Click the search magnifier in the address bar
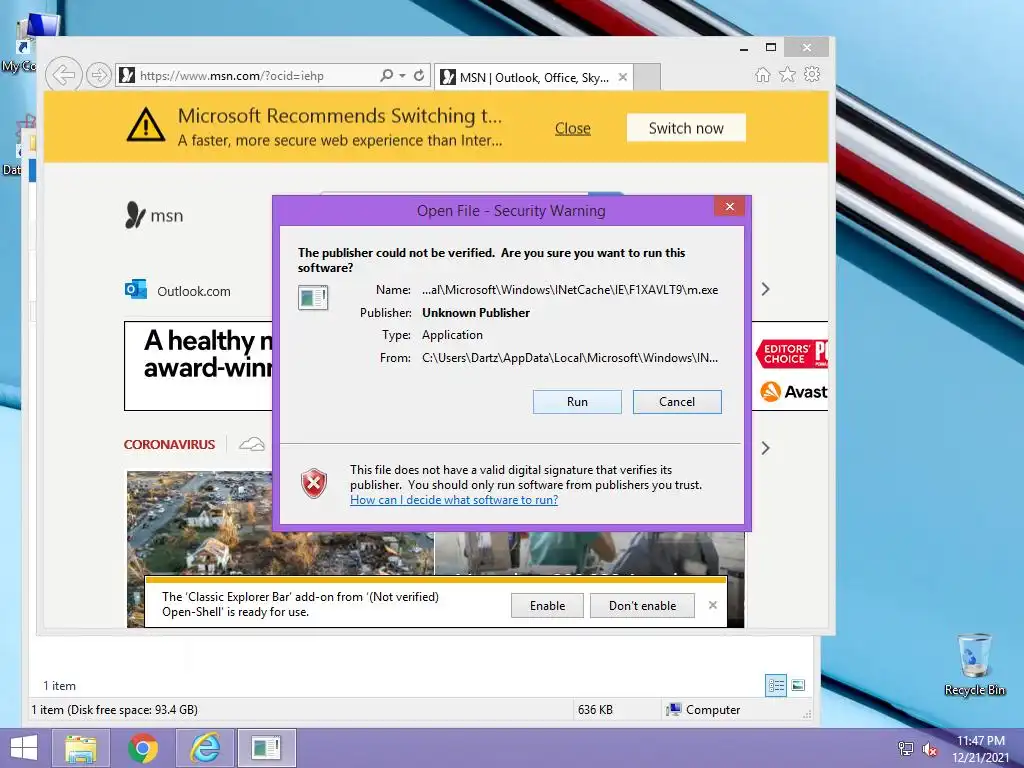Screen dimensions: 1024x768 tap(387, 76)
